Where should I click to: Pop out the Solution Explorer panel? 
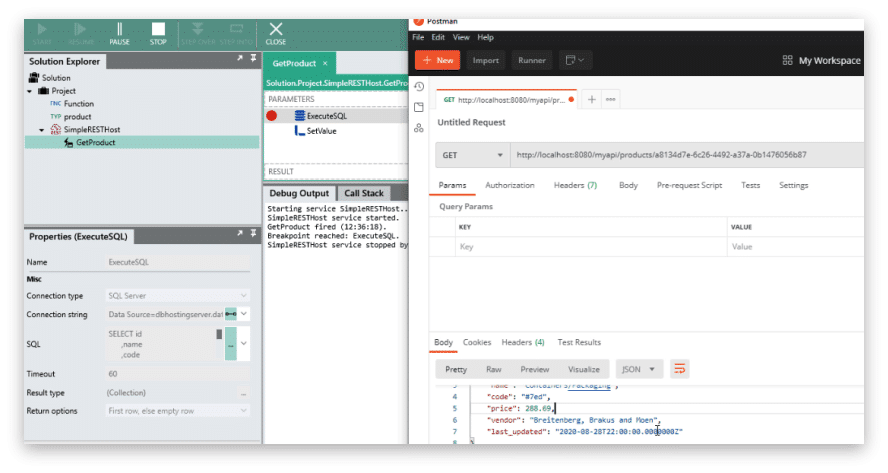tap(240, 58)
